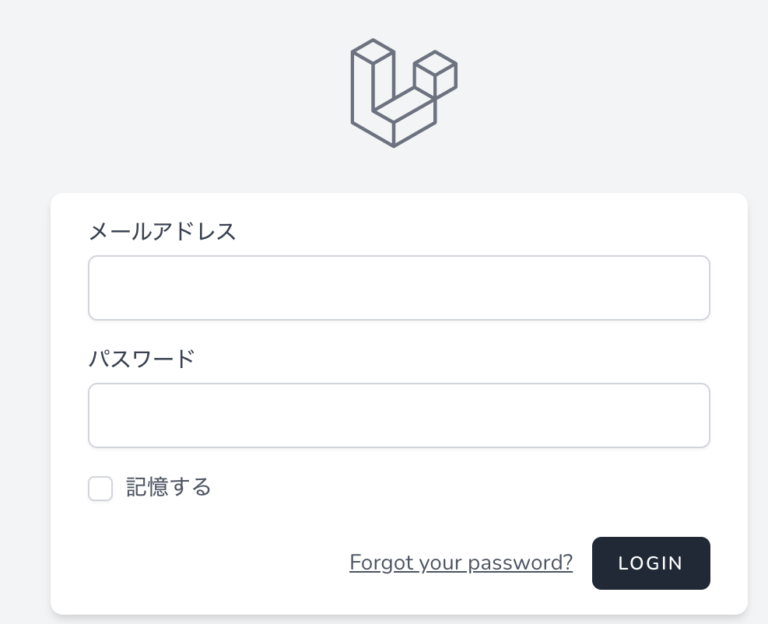Click the Laravel logo above the form
768x624 pixels.
[x=403, y=93]
